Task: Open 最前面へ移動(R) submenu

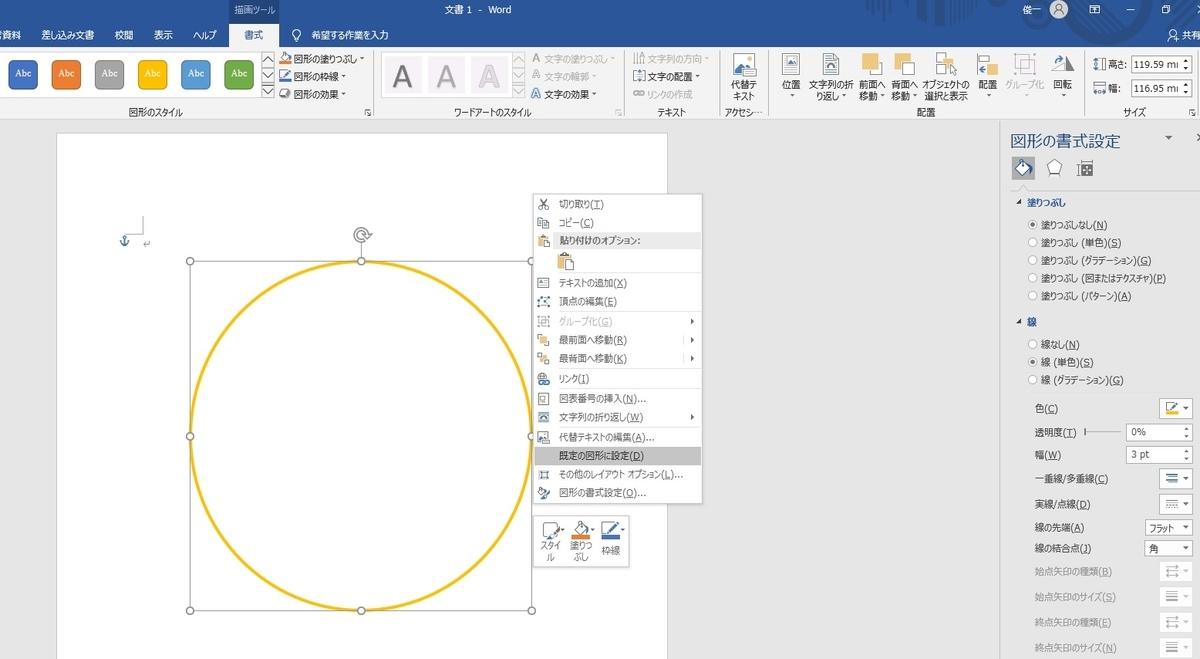Action: (x=617, y=340)
